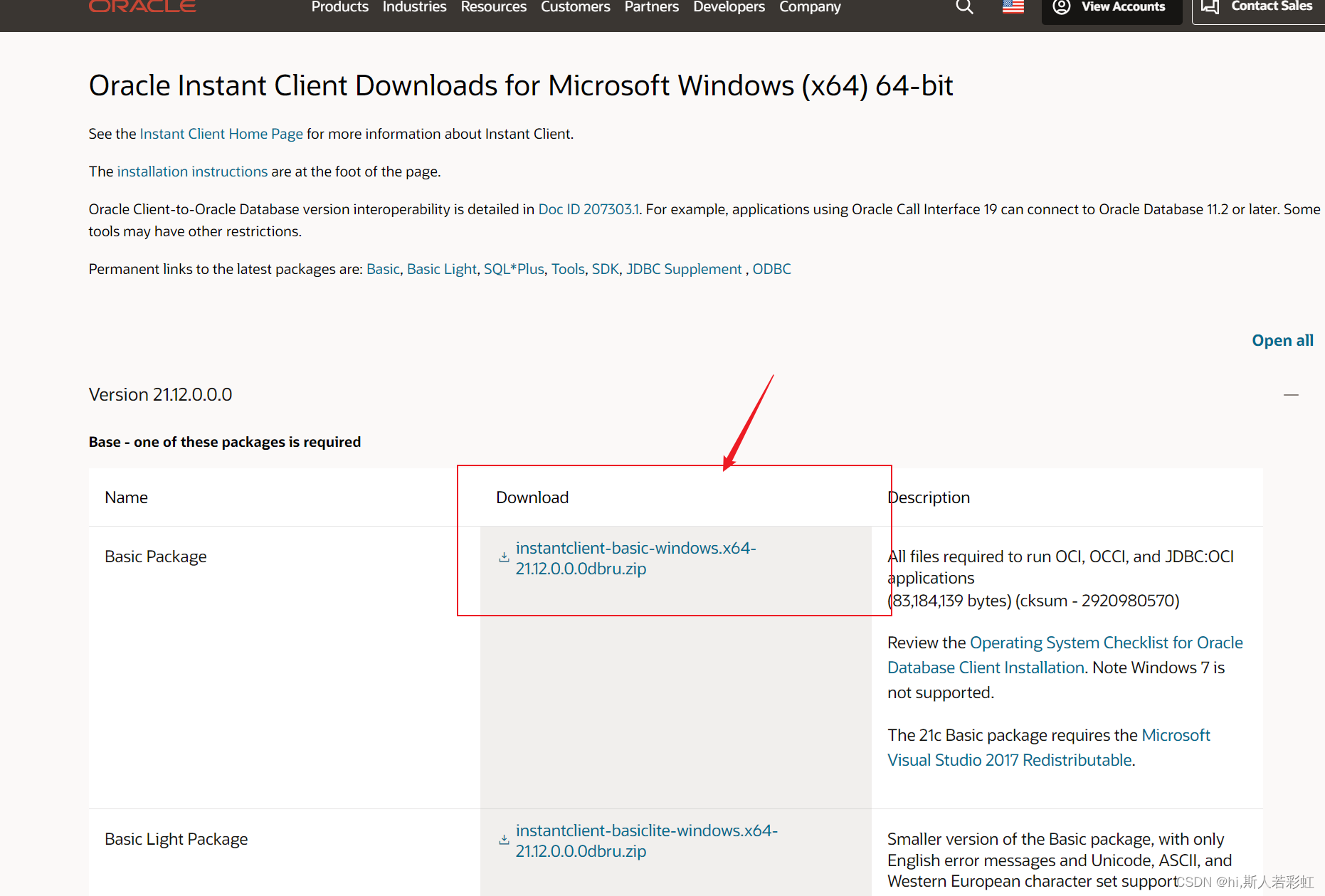Select the Version 21.12.0.0.0 heading

point(160,394)
